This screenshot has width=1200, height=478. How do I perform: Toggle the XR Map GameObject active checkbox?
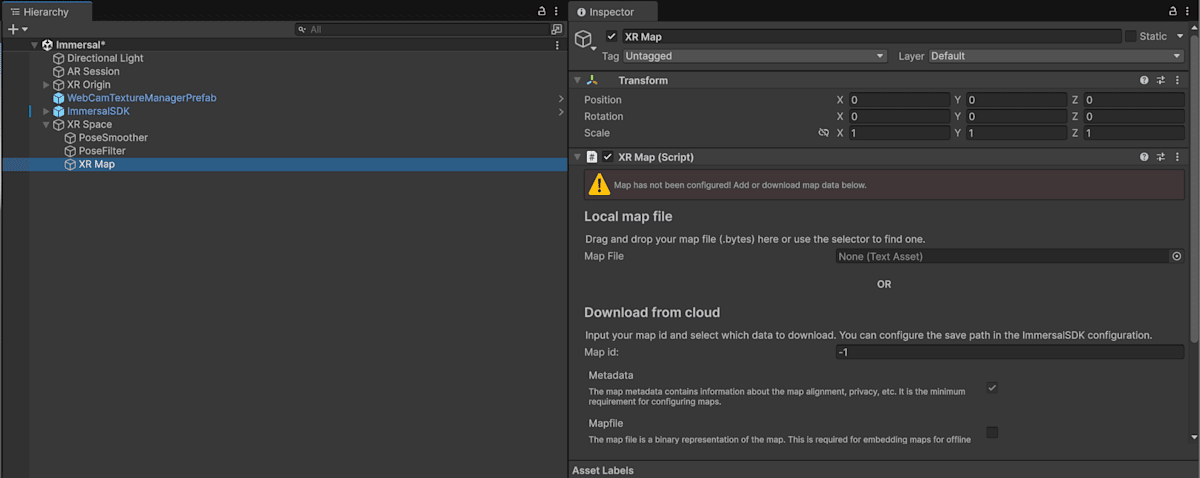[612, 36]
